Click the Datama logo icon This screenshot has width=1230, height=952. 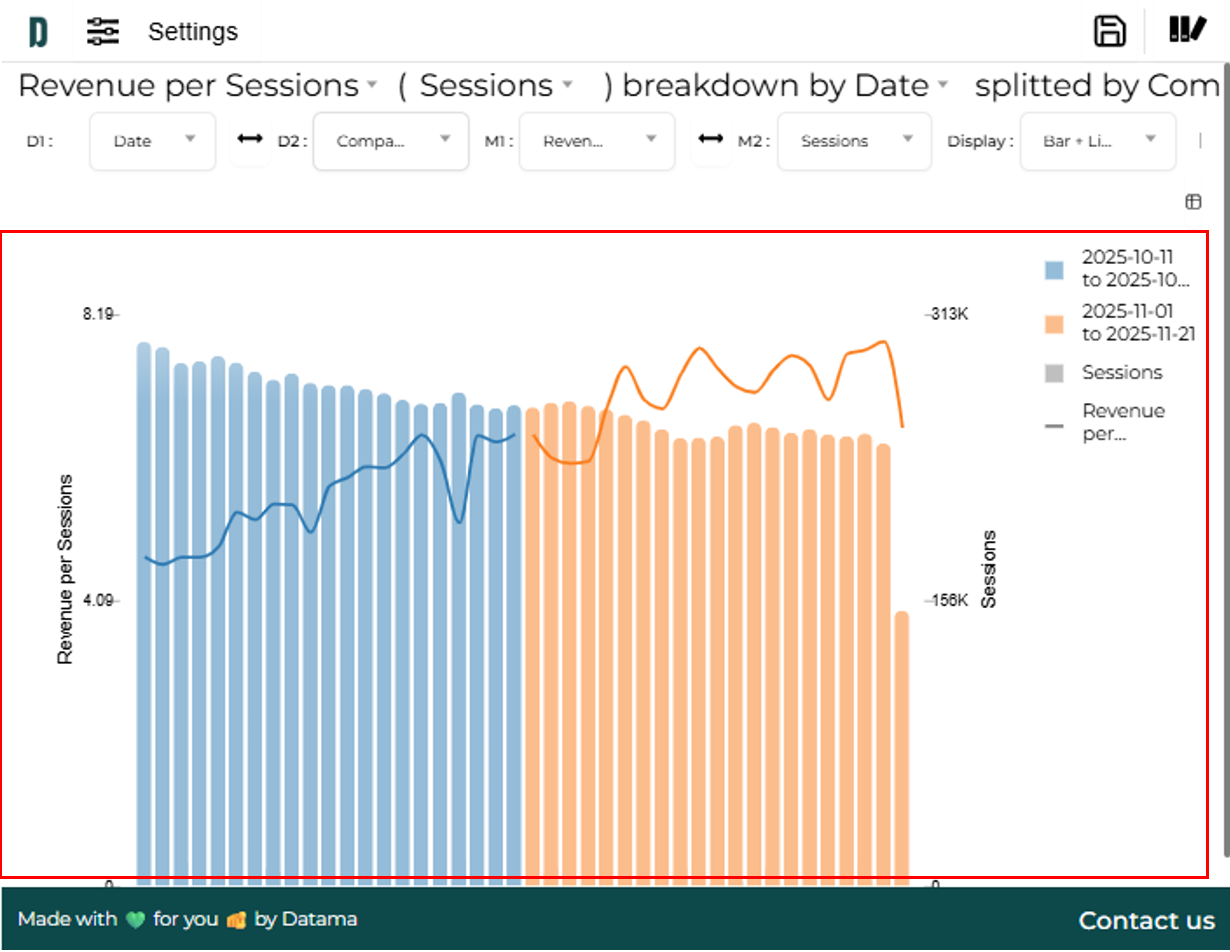click(x=38, y=32)
